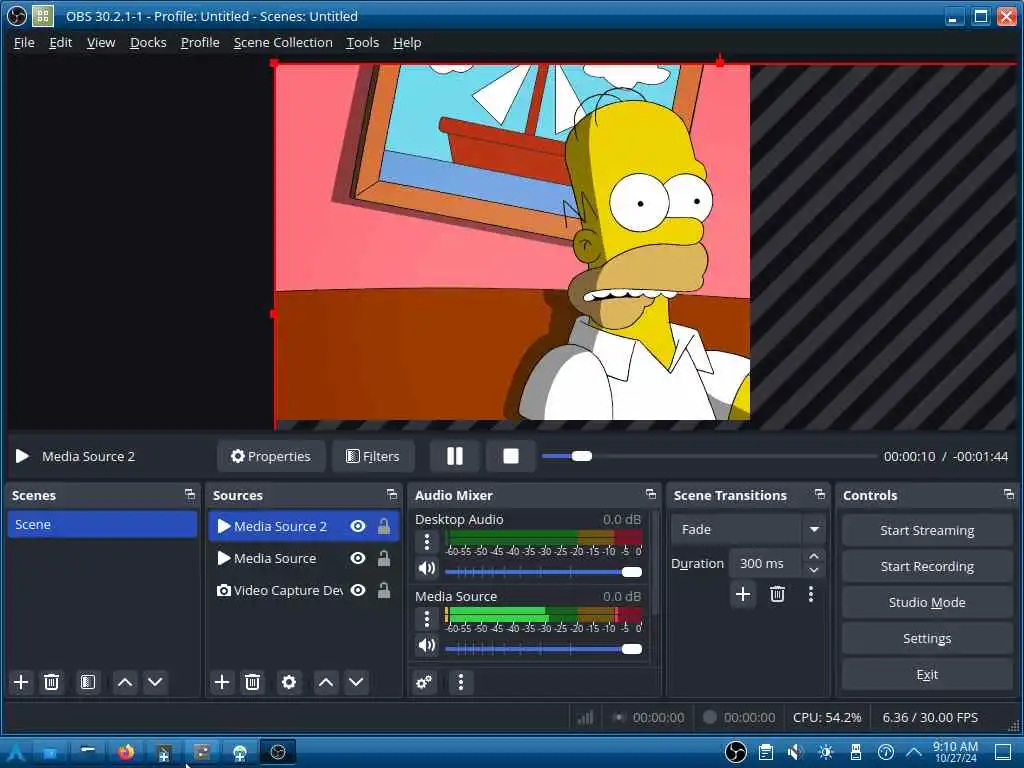Open source properties gear icon
Screen dimensions: 1024x768
click(x=289, y=682)
